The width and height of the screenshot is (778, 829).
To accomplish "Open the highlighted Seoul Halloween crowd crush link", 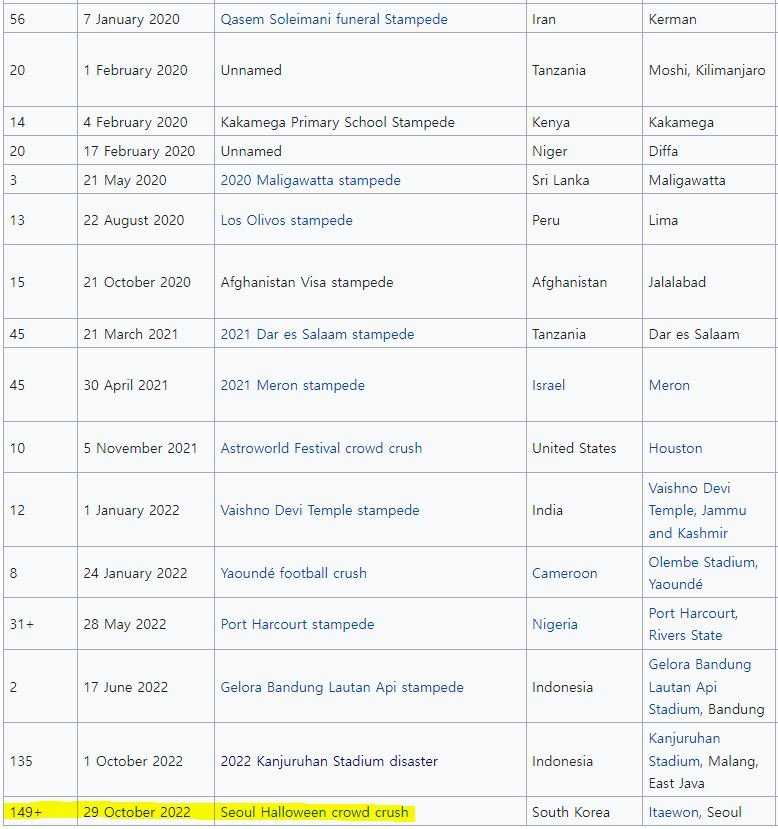I will point(314,812).
